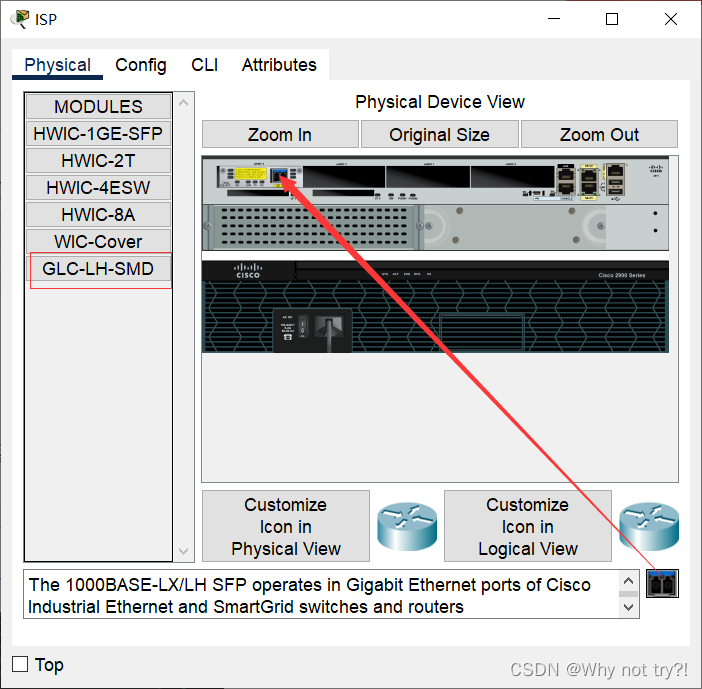
Task: Click module list scroll up arrow
Action: pyautogui.click(x=183, y=103)
